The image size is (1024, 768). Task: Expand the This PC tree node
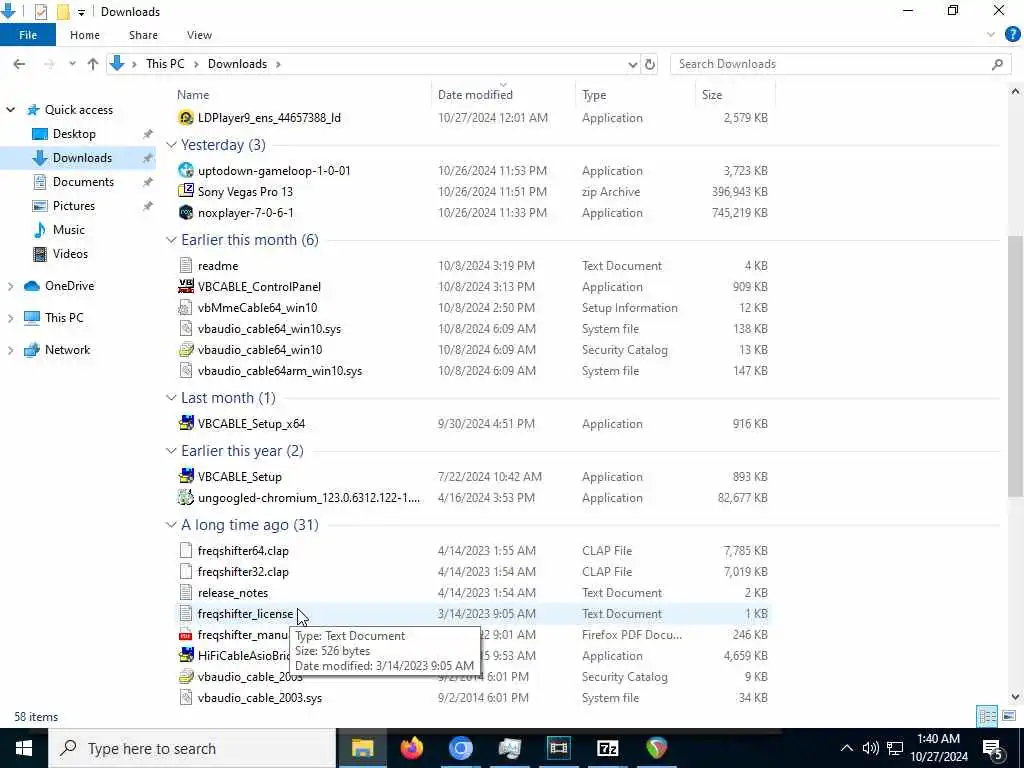(x=10, y=318)
